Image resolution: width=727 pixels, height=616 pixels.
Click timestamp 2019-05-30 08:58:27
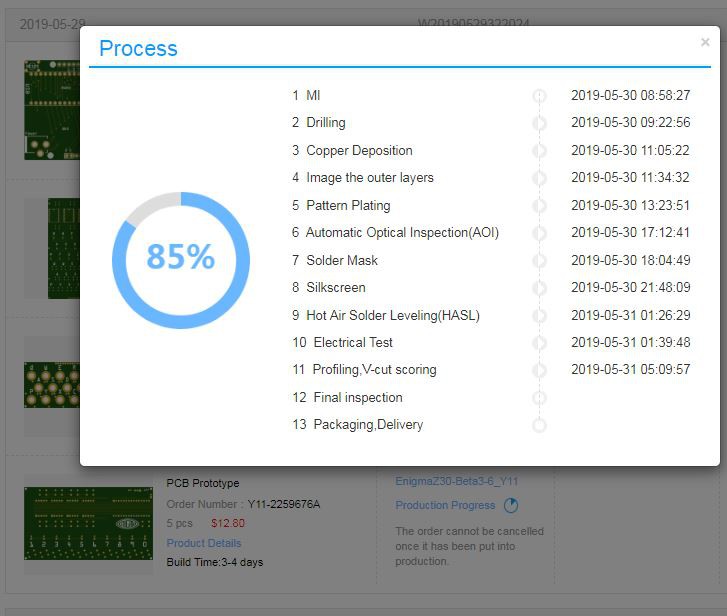pyautogui.click(x=631, y=95)
